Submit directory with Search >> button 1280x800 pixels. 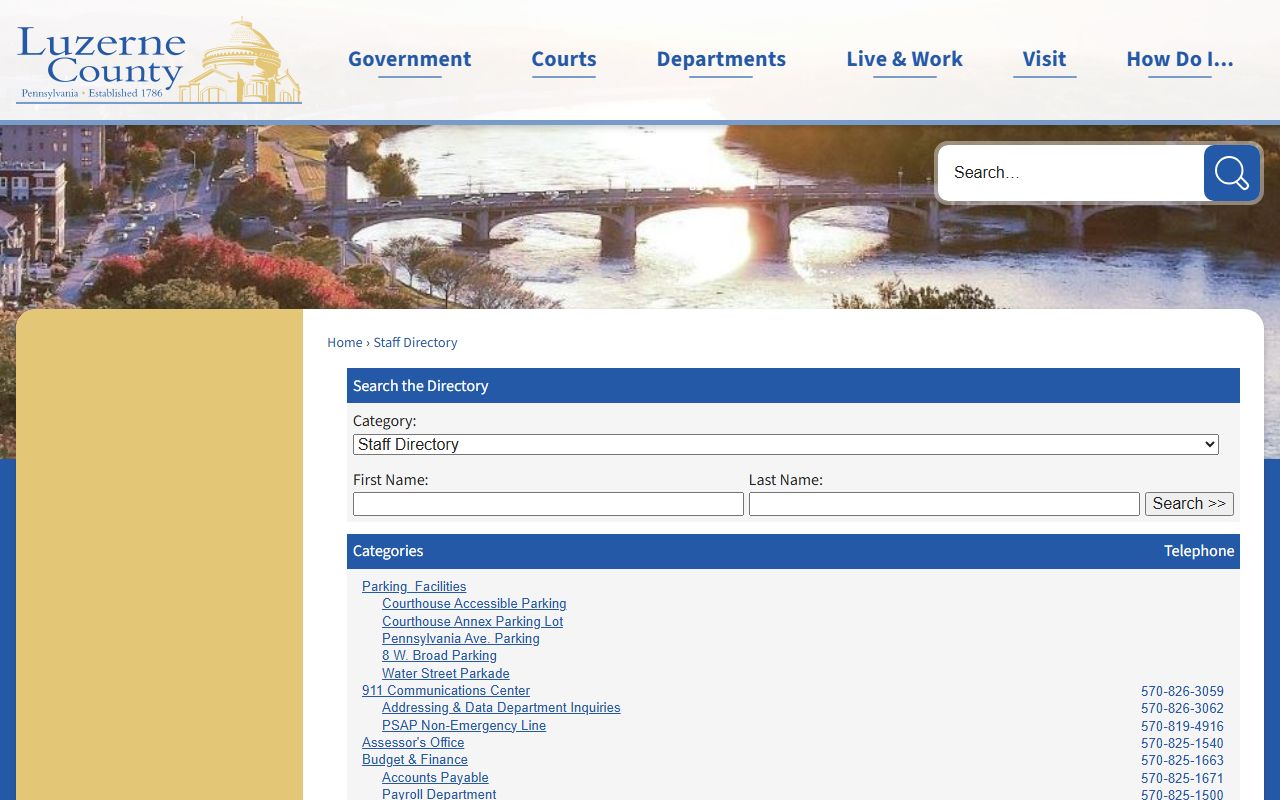(x=1189, y=504)
